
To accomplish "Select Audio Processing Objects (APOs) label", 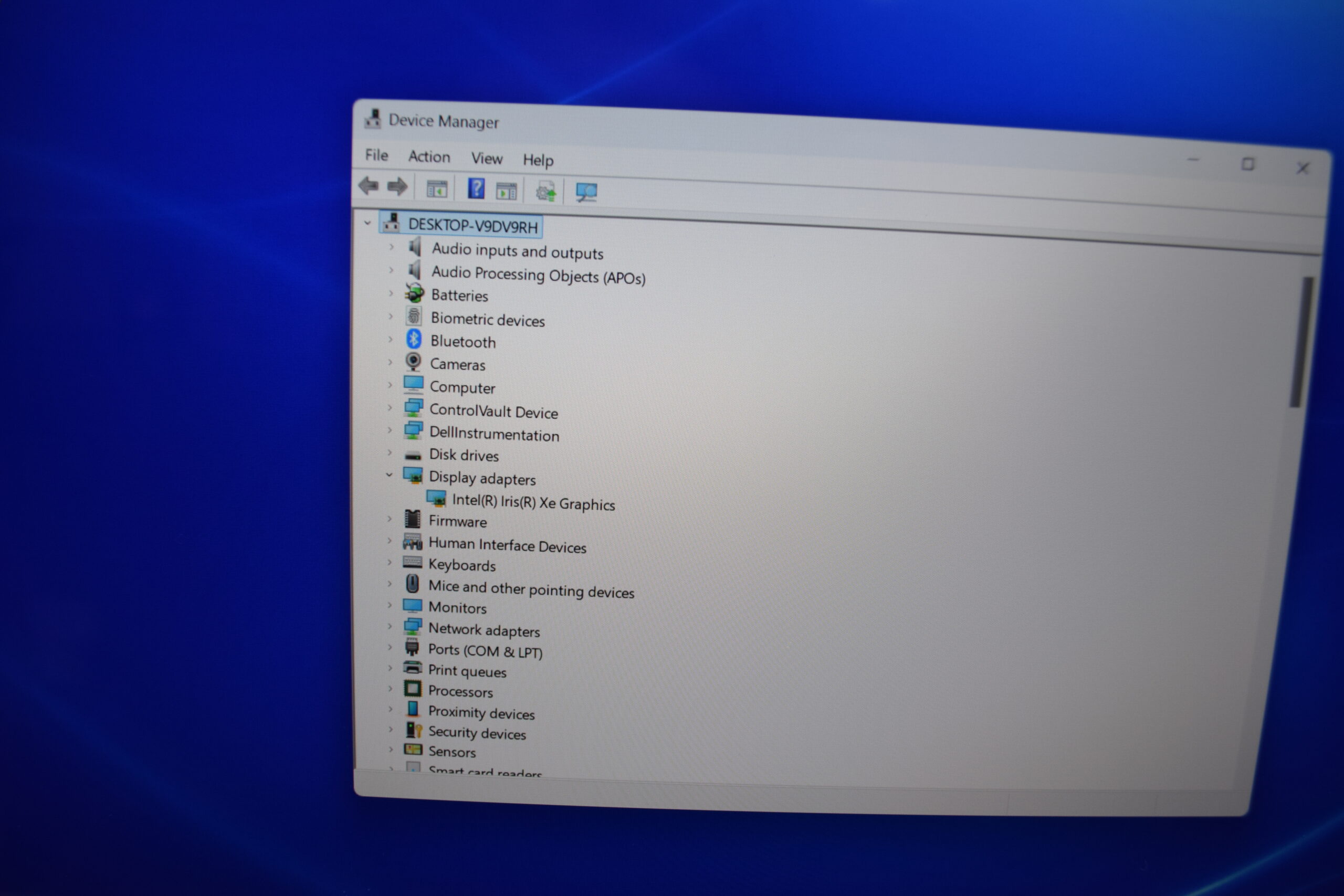I will [x=538, y=275].
